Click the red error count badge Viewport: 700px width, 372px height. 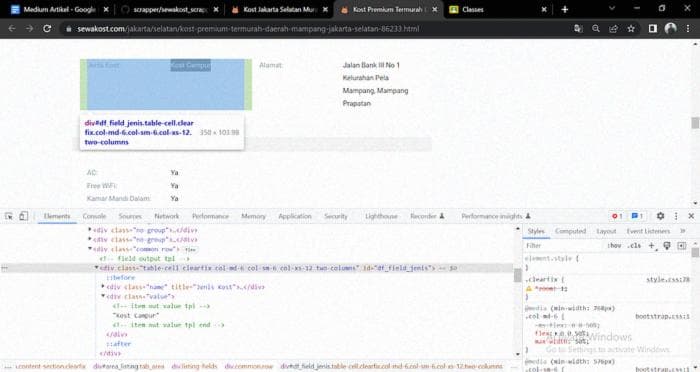click(617, 216)
